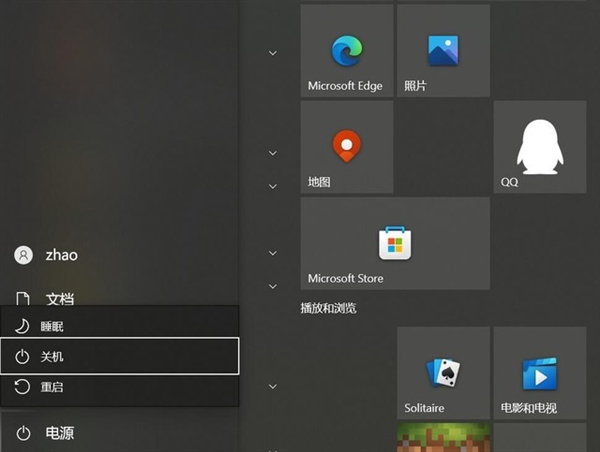Open the zhao user account menu
The height and width of the screenshot is (452, 600).
click(x=60, y=255)
